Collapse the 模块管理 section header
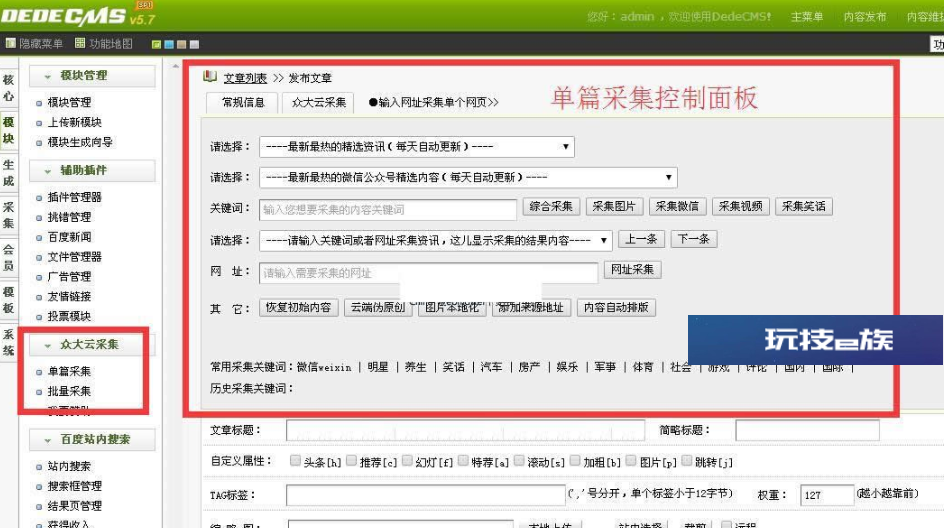Screen dimensions: 944x528 click(92, 76)
